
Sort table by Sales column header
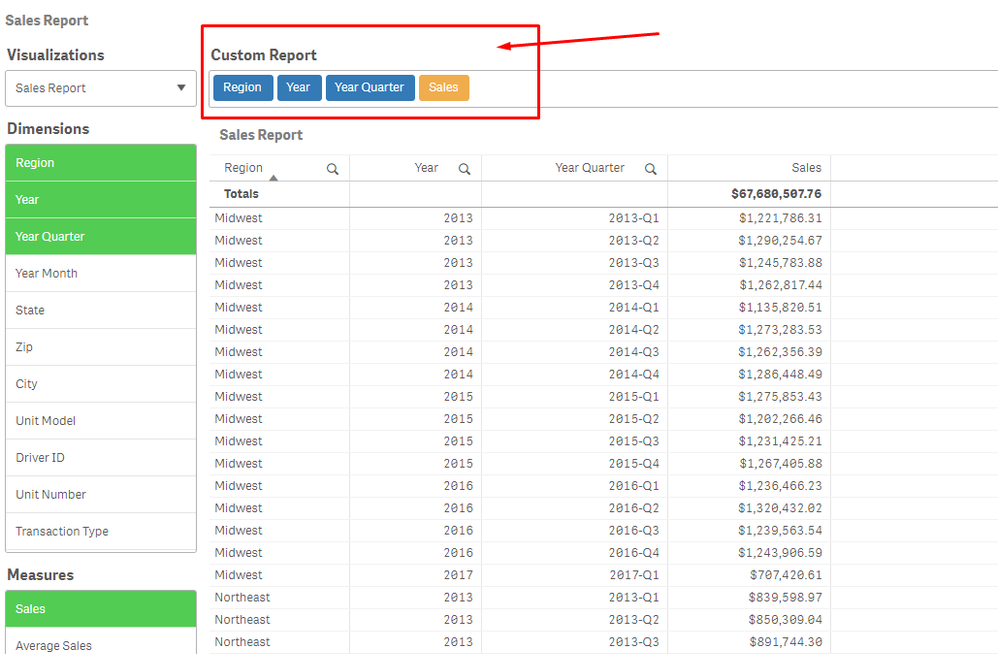pos(806,168)
